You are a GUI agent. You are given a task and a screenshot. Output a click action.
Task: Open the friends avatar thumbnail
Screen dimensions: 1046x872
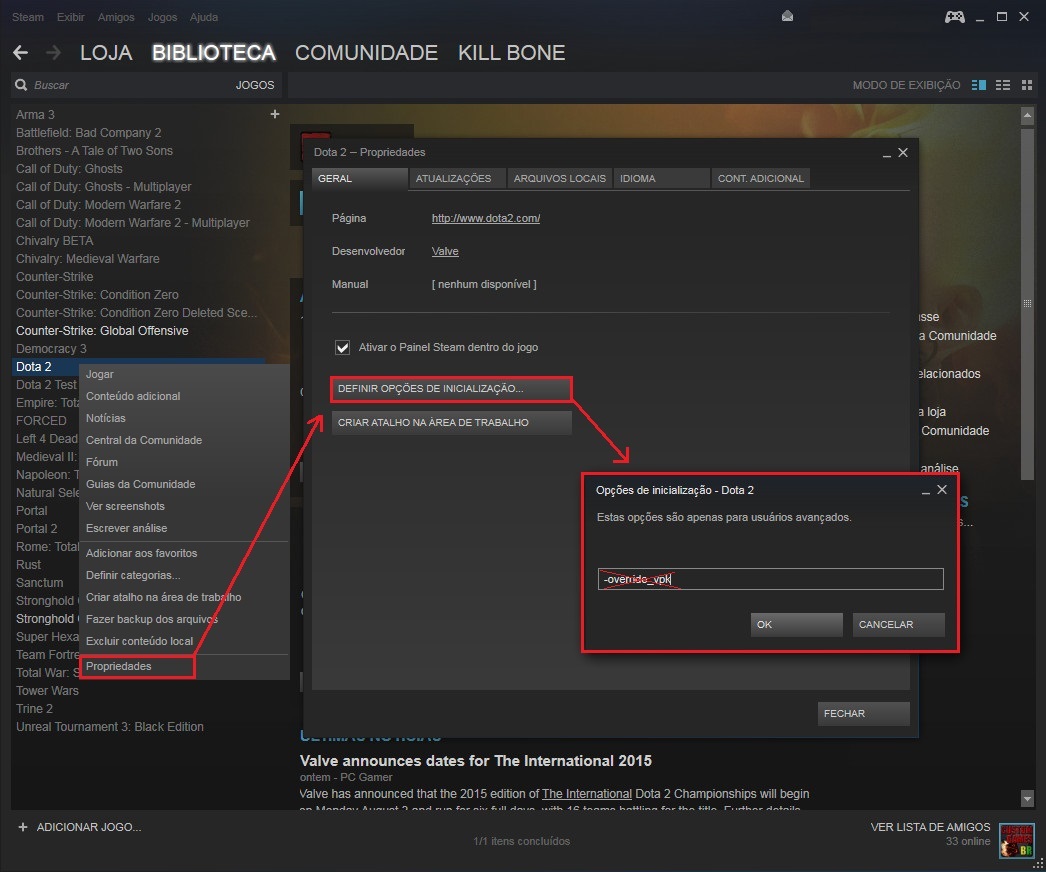point(1017,840)
